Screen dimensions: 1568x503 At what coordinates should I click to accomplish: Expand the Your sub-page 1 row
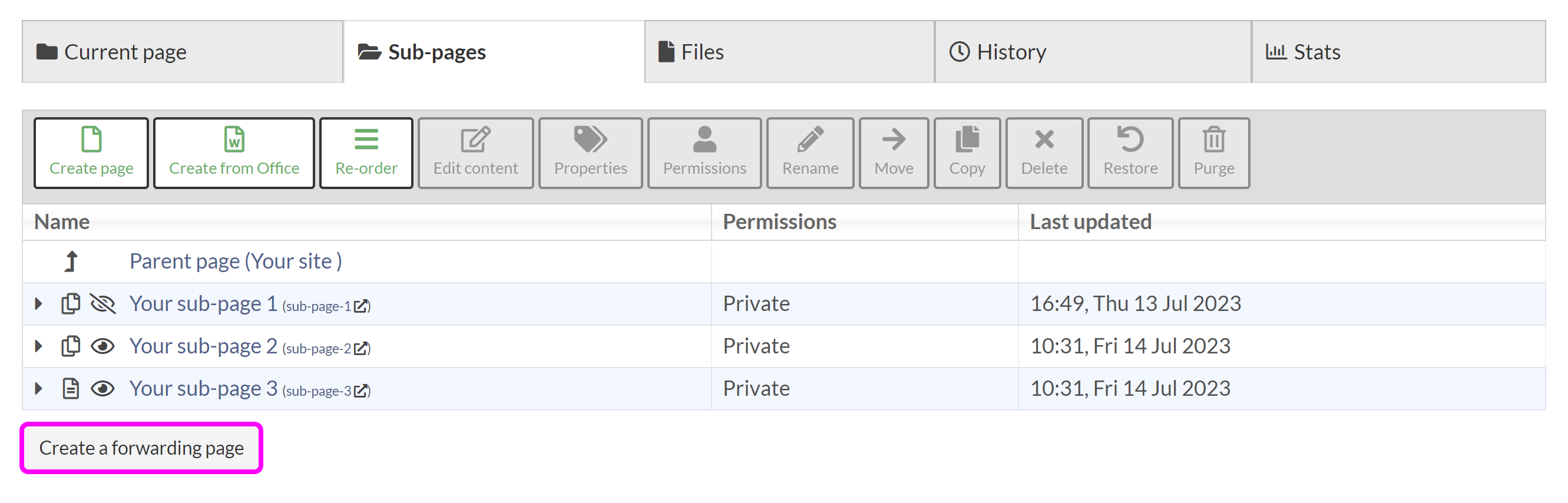pyautogui.click(x=39, y=303)
